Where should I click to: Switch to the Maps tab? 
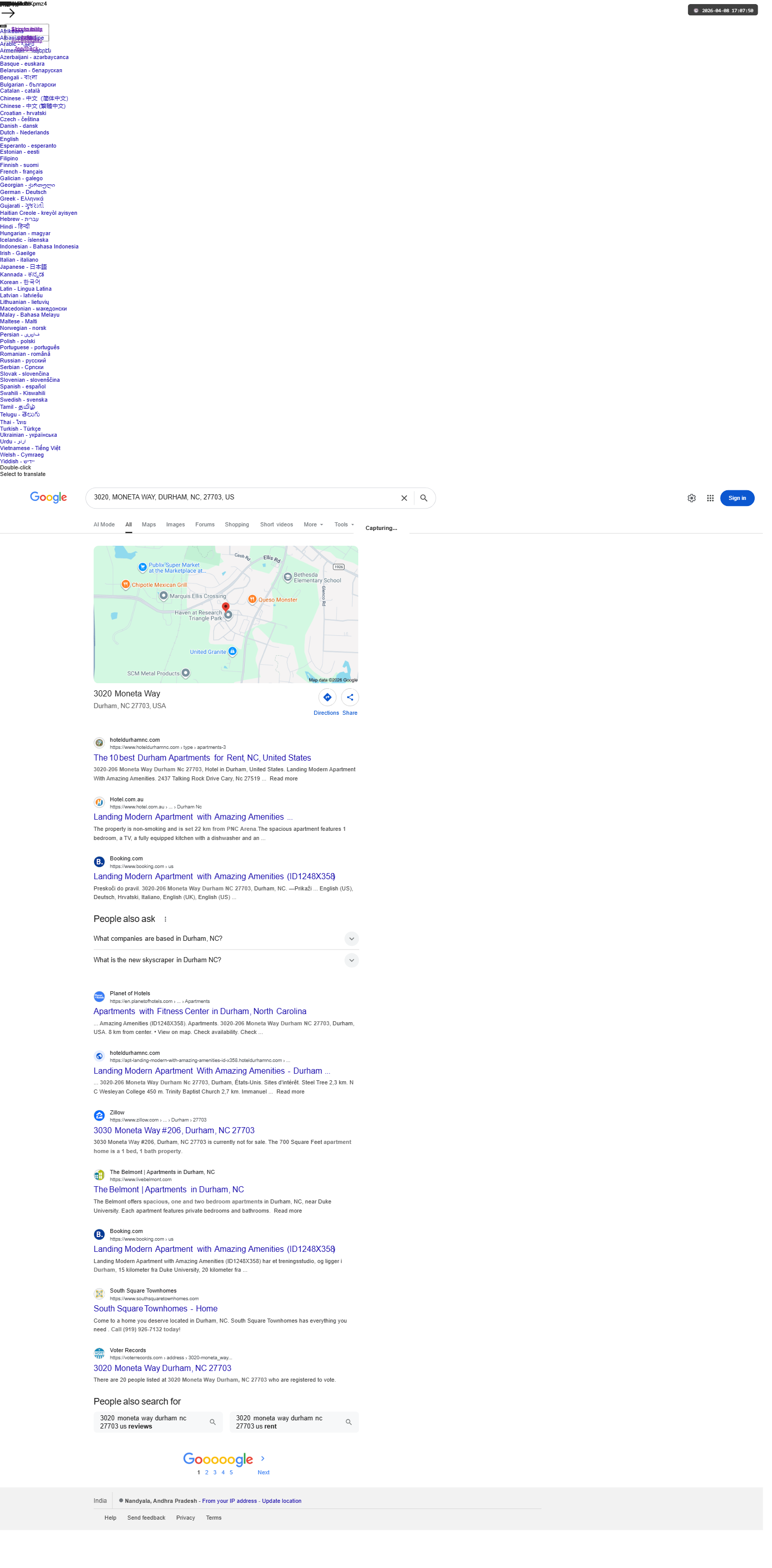click(149, 524)
